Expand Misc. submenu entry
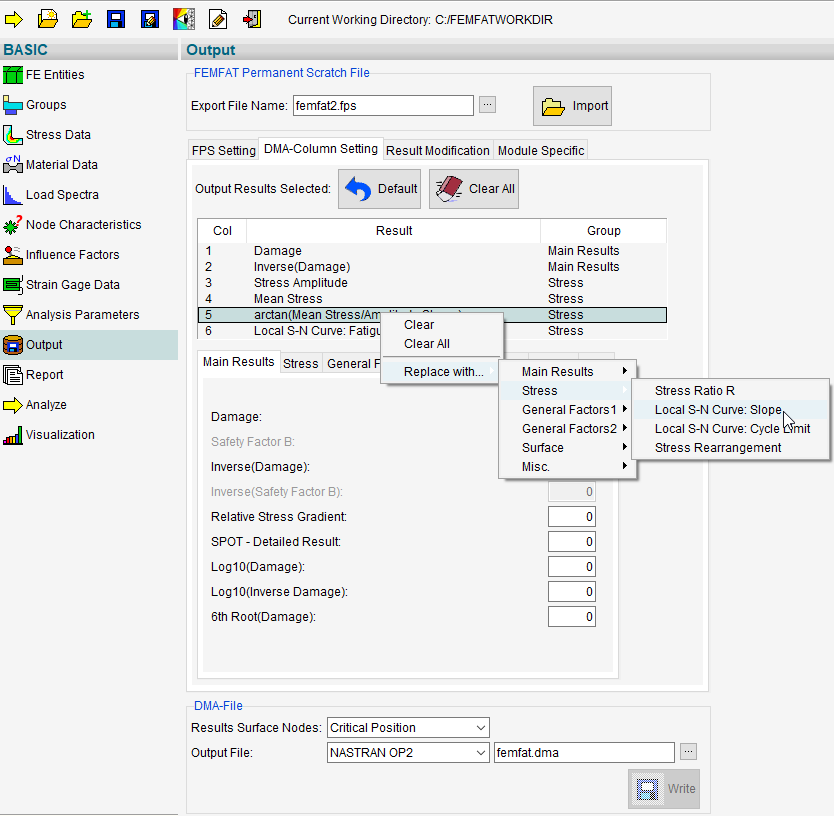Screen dimensions: 834x816 point(567,467)
